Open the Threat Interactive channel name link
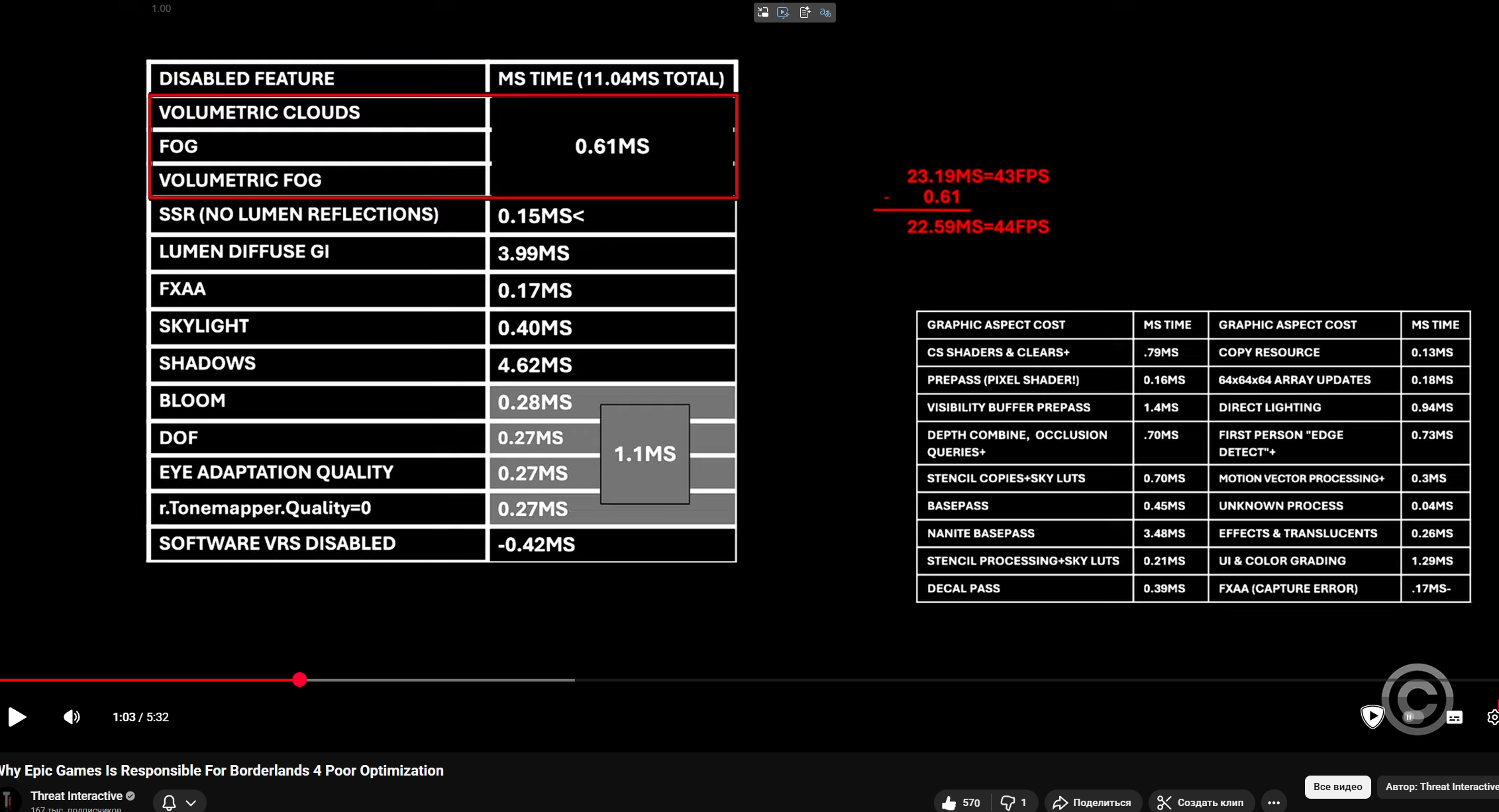The image size is (1499, 812). (76, 795)
